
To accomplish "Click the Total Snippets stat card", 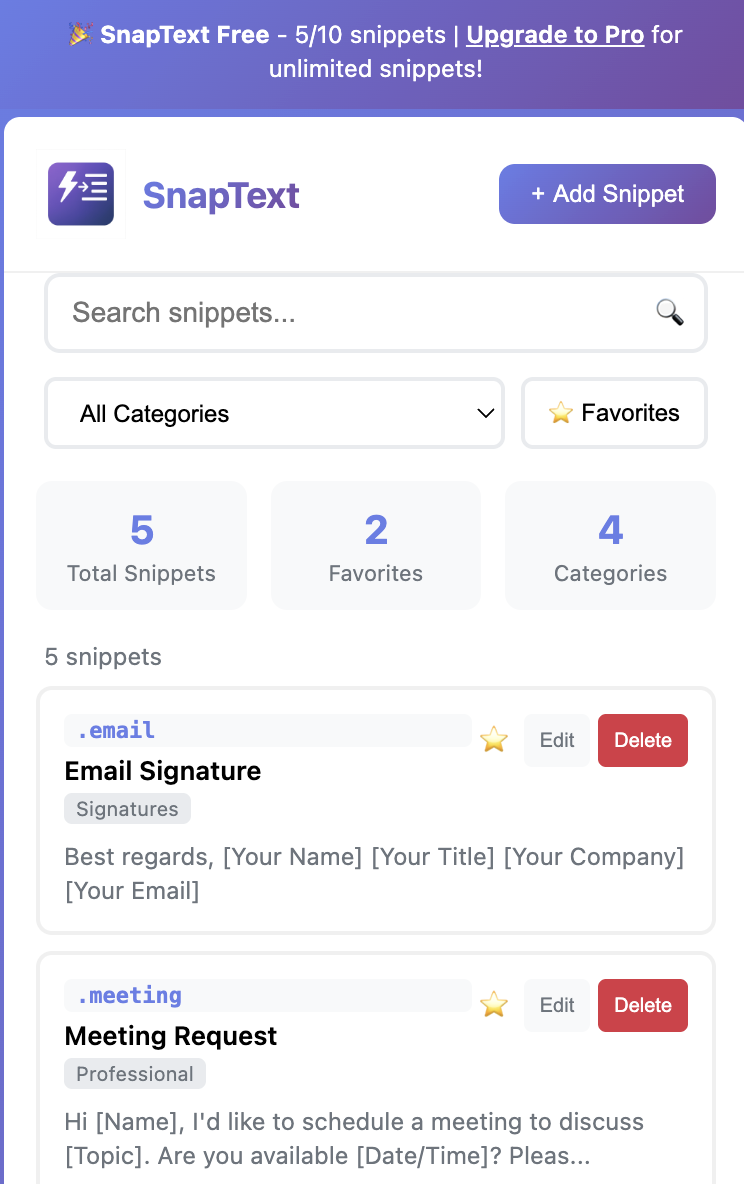I will [x=141, y=545].
